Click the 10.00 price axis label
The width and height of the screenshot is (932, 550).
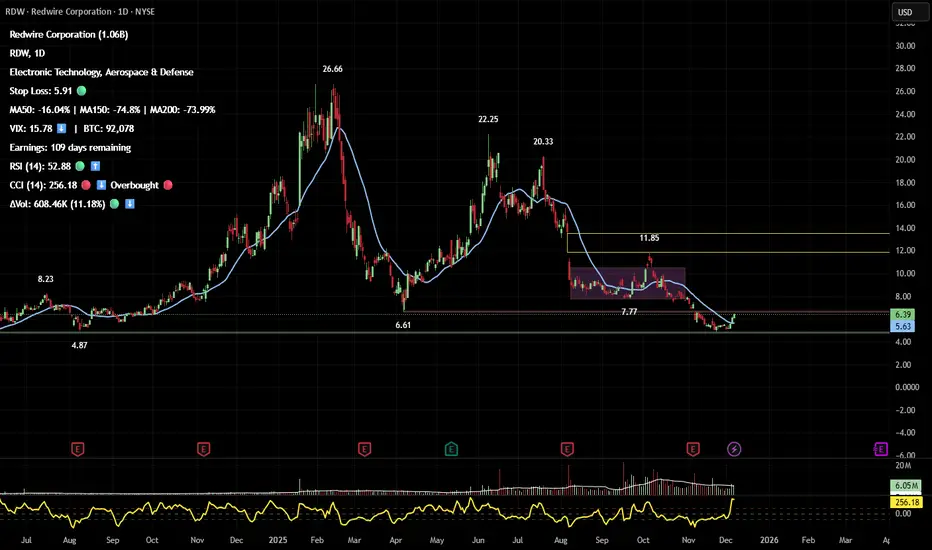[905, 274]
